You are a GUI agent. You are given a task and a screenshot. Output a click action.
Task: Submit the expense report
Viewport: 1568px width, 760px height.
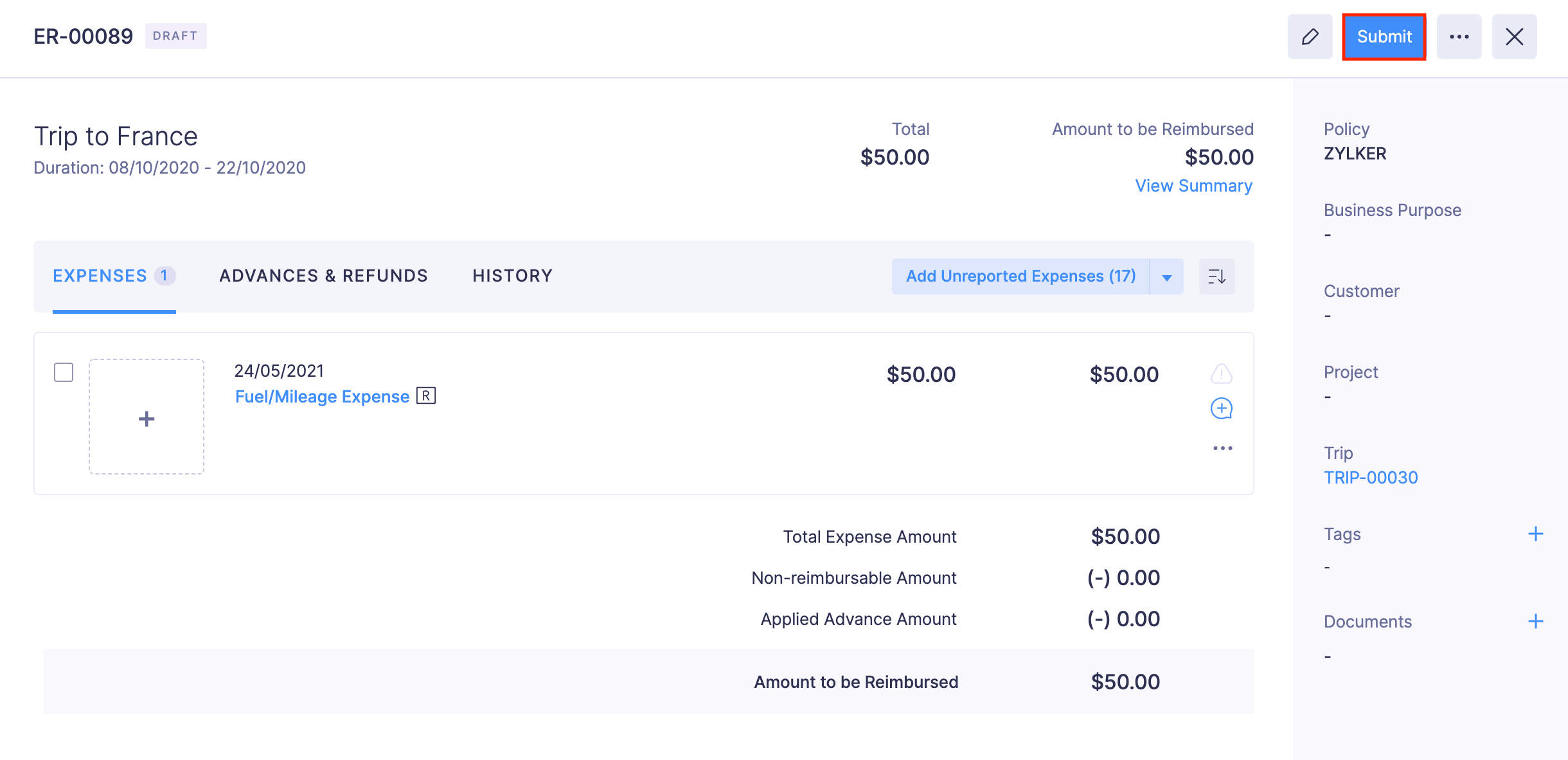coord(1384,37)
